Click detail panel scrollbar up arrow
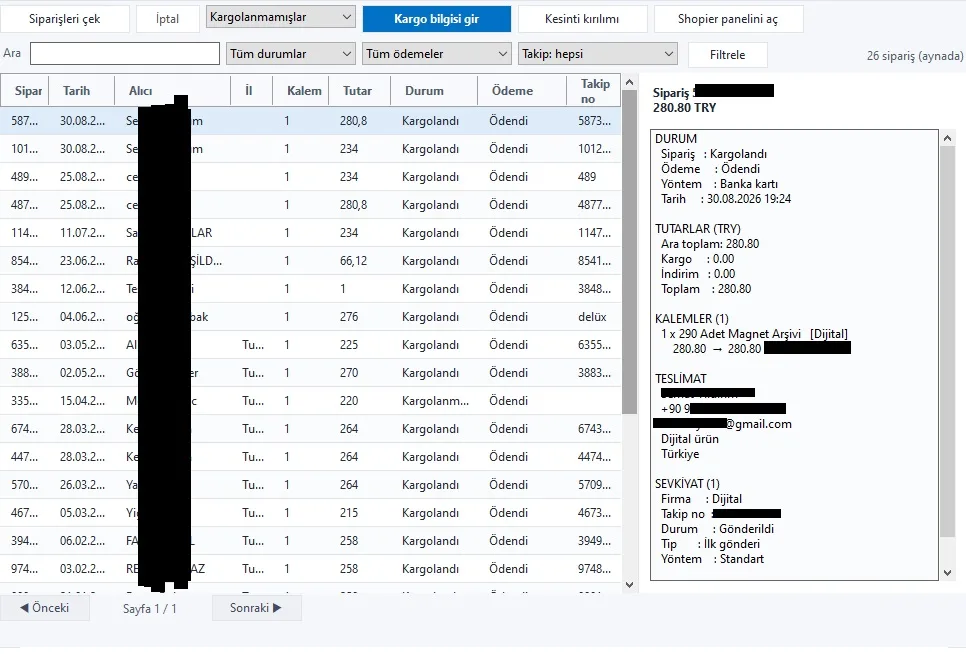The height and width of the screenshot is (654, 966). pos(948,139)
